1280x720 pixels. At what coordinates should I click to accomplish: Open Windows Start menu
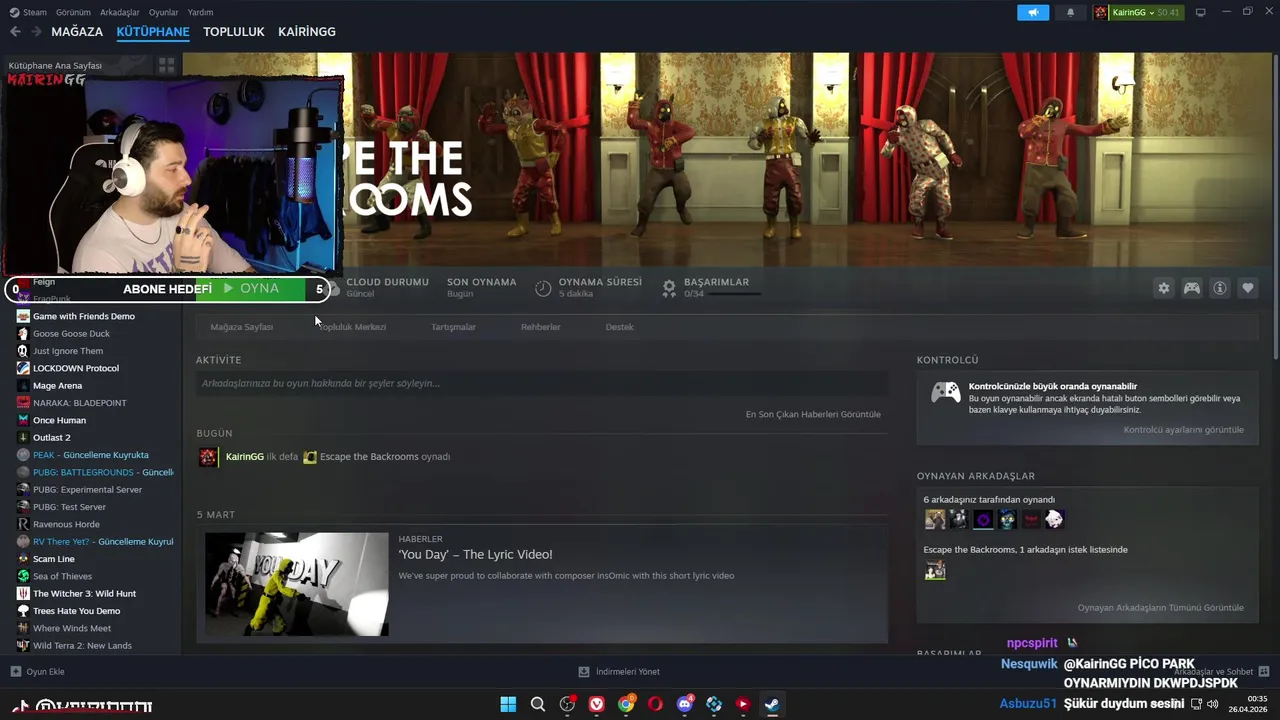click(x=508, y=704)
